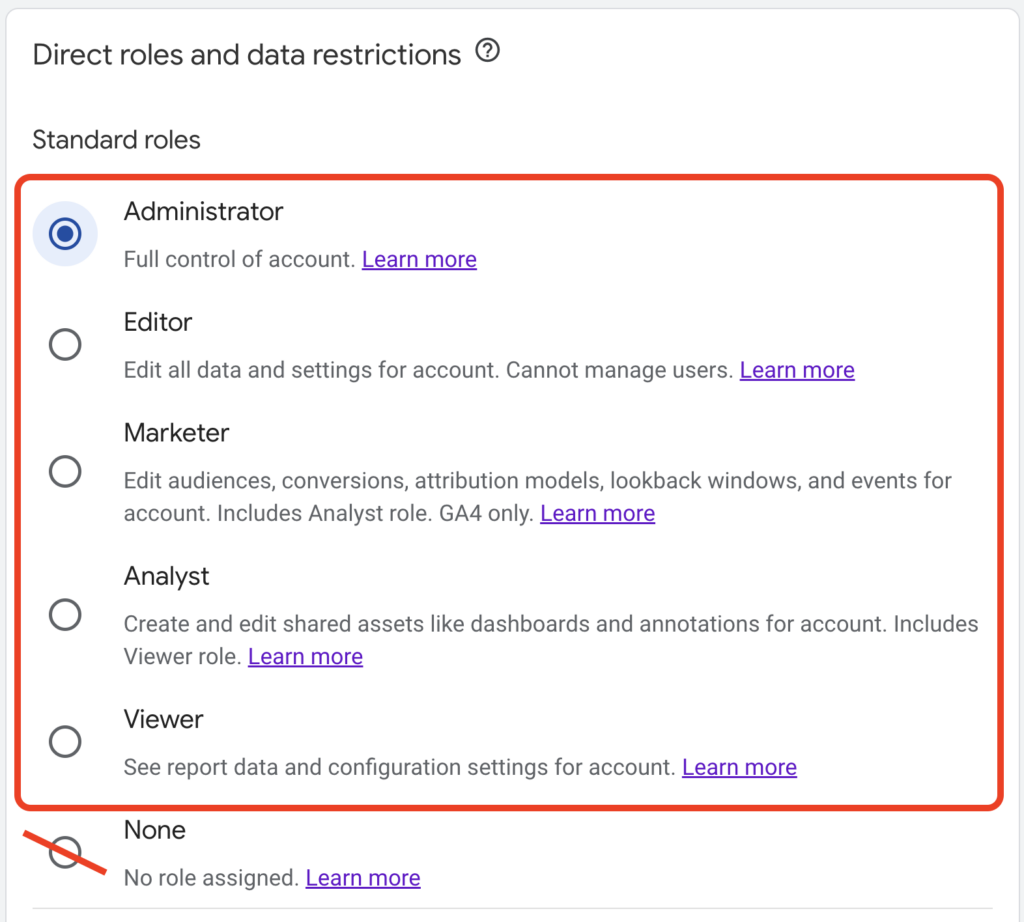Select the Viewer role radio button
This screenshot has height=922, width=1024.
click(x=64, y=741)
